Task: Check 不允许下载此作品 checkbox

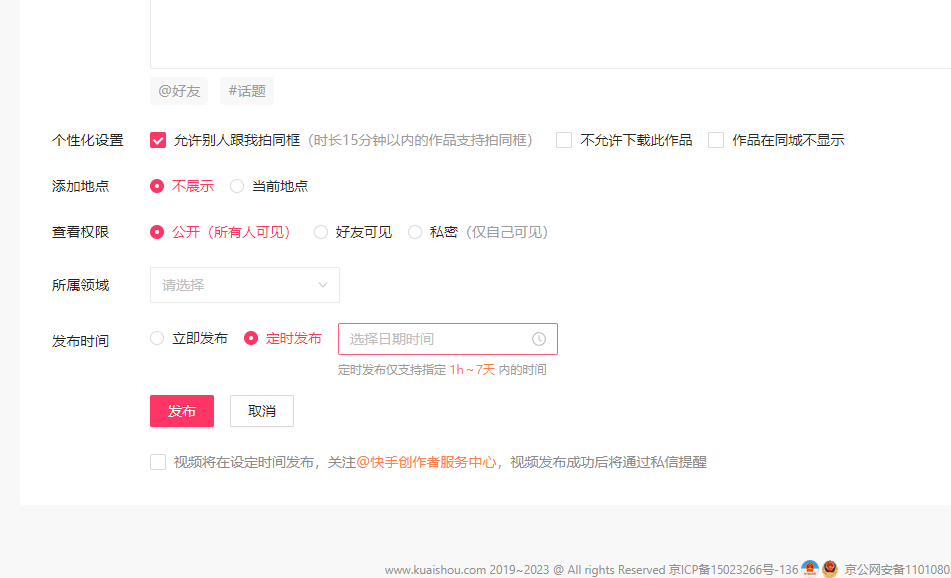Action: [564, 140]
